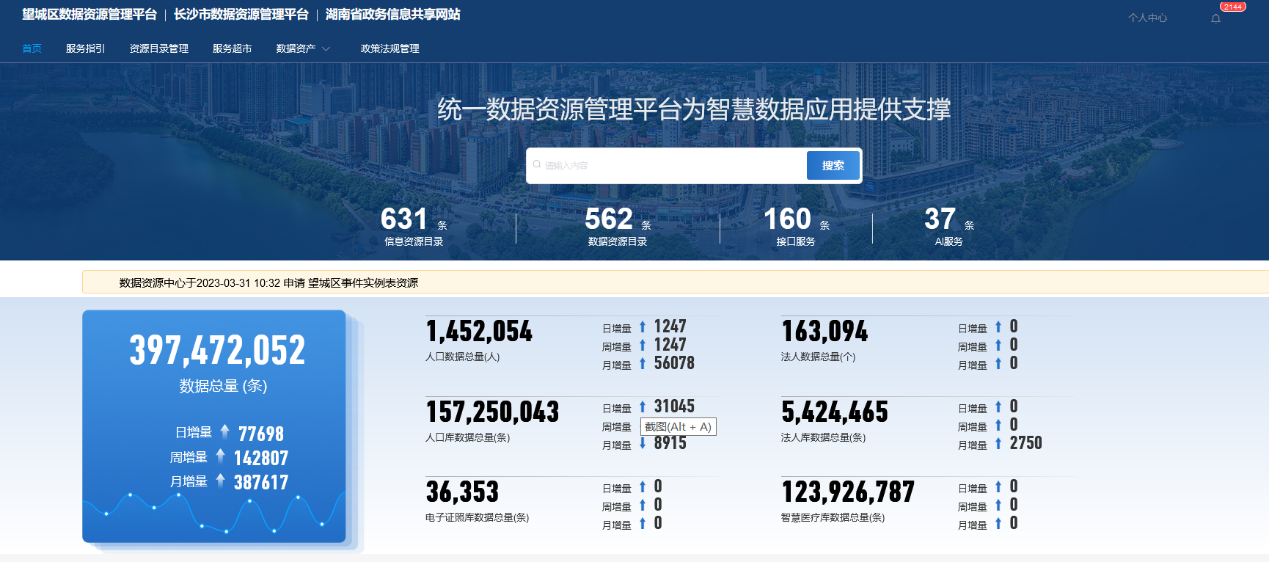Screen dimensions: 1269x562
Task: Select 政策法规管理 in navigation
Action: (x=390, y=49)
